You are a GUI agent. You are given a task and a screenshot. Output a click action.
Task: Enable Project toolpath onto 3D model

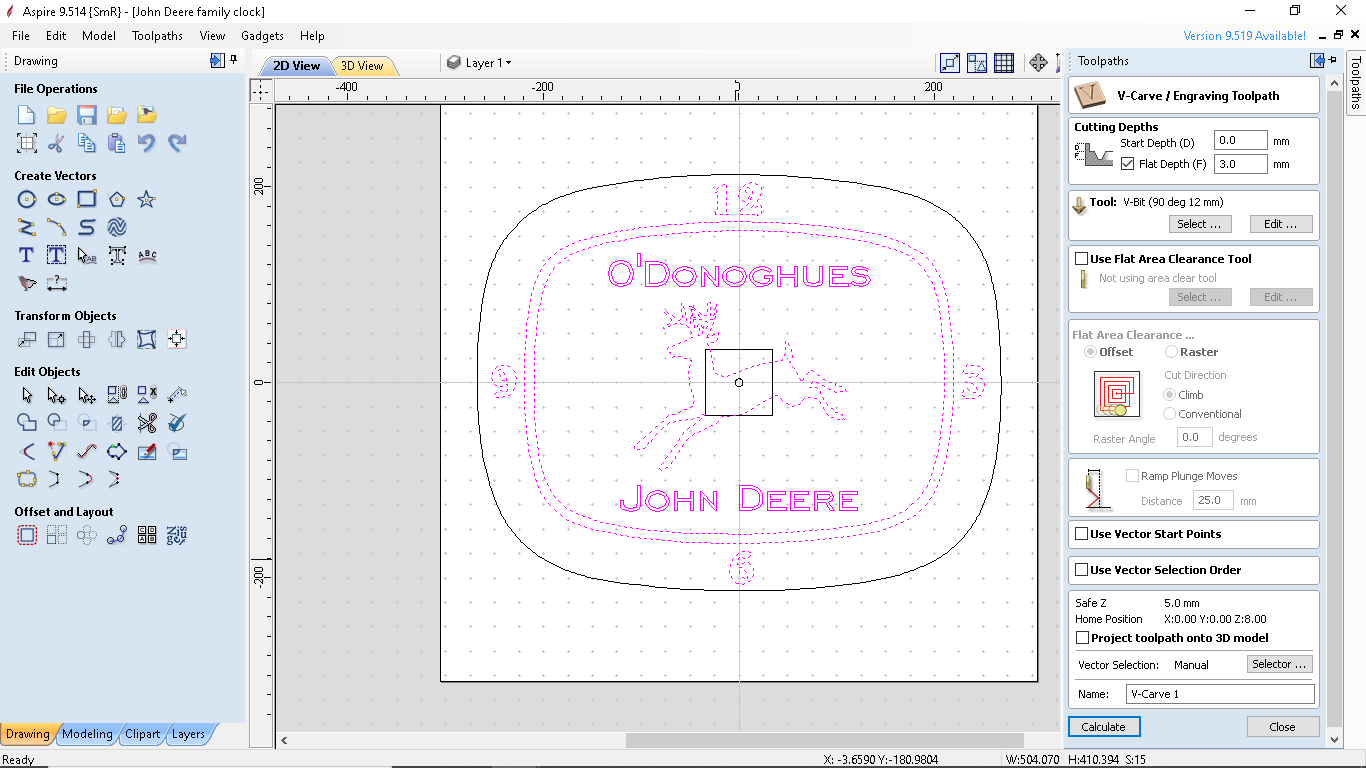click(1082, 638)
